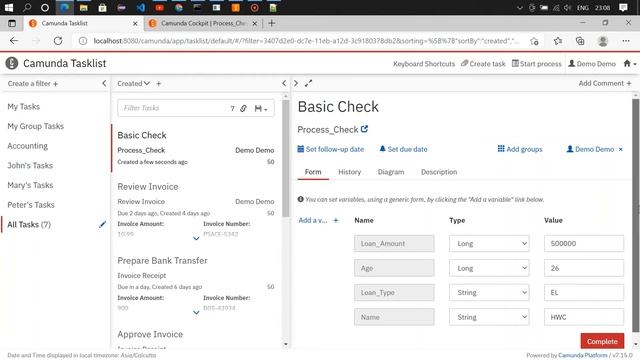Click Set due date
The width and height of the screenshot is (640, 360).
(x=403, y=149)
